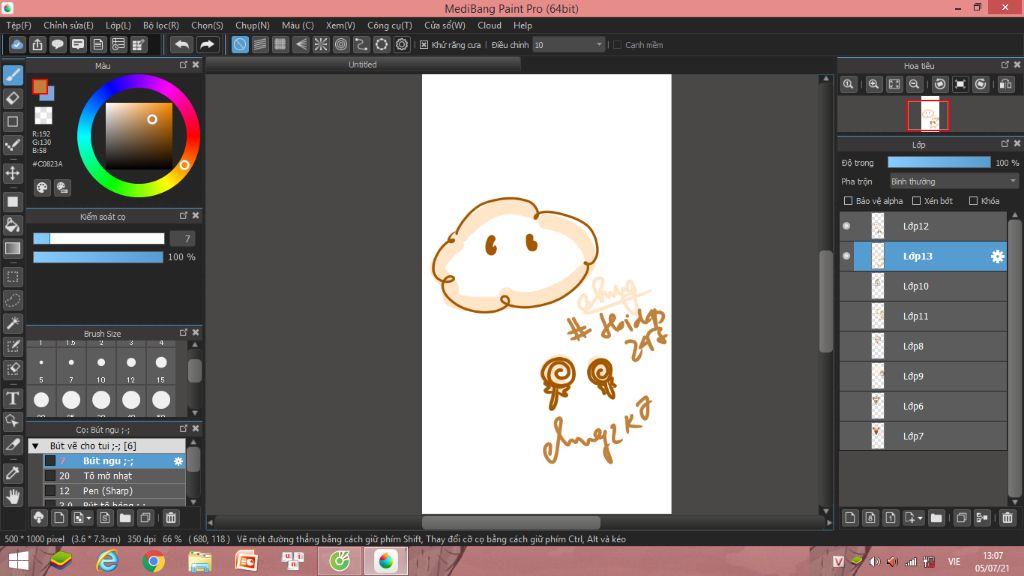Viewport: 1024px width, 576px height.
Task: Open the Điều chỉnh correction value dropdown
Action: pyautogui.click(x=568, y=45)
